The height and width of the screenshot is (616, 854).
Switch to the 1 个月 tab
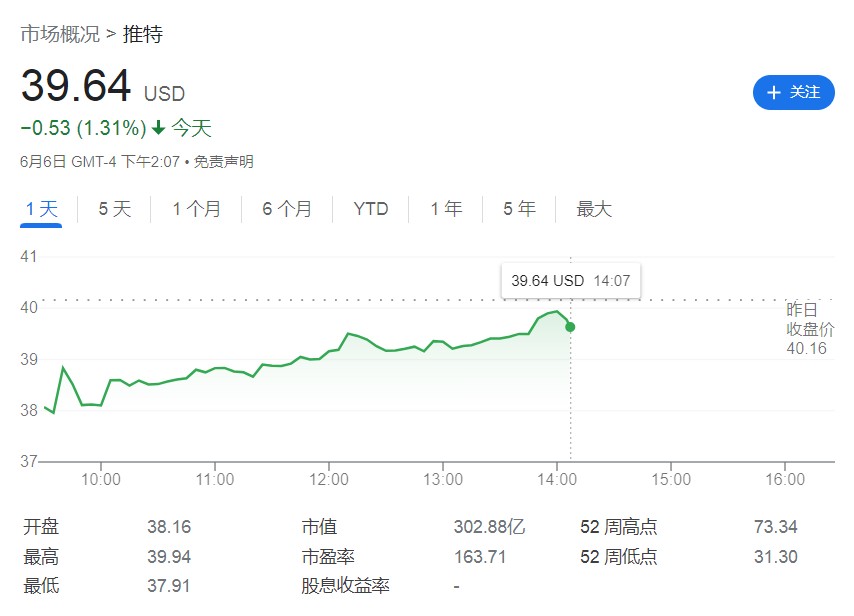[x=196, y=209]
